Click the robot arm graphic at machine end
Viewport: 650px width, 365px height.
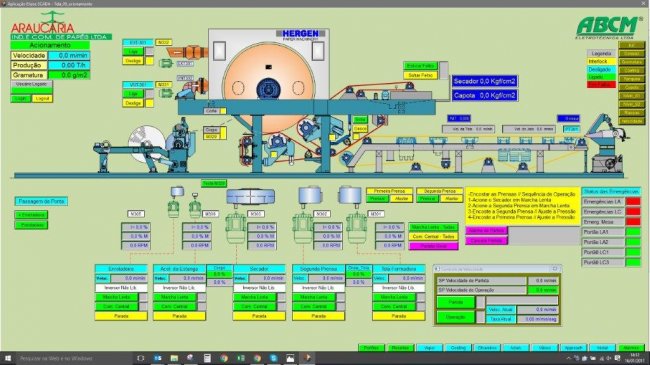[605, 143]
